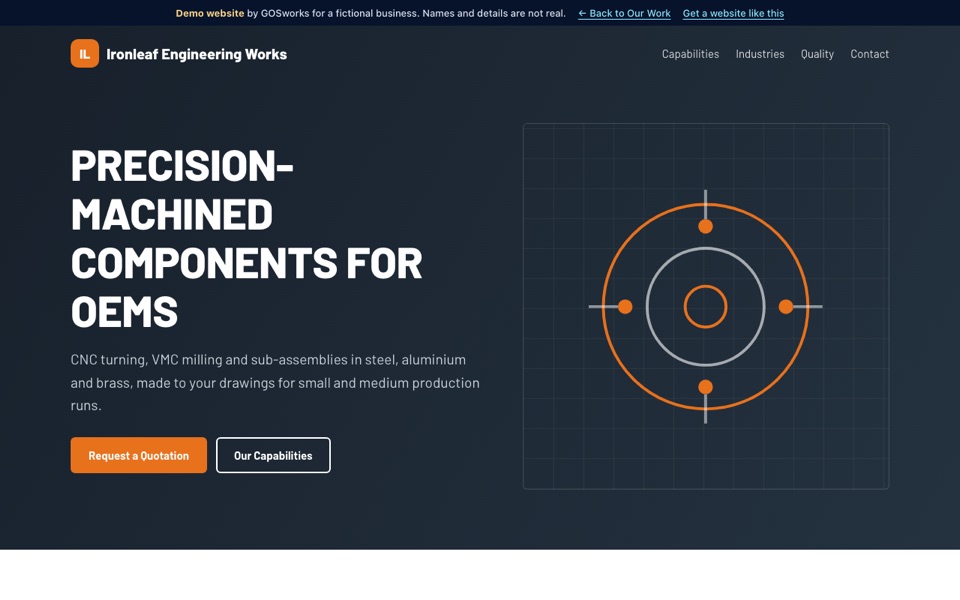Viewport: 960px width, 600px height.
Task: Select the Quality nav link
Action: tap(817, 54)
